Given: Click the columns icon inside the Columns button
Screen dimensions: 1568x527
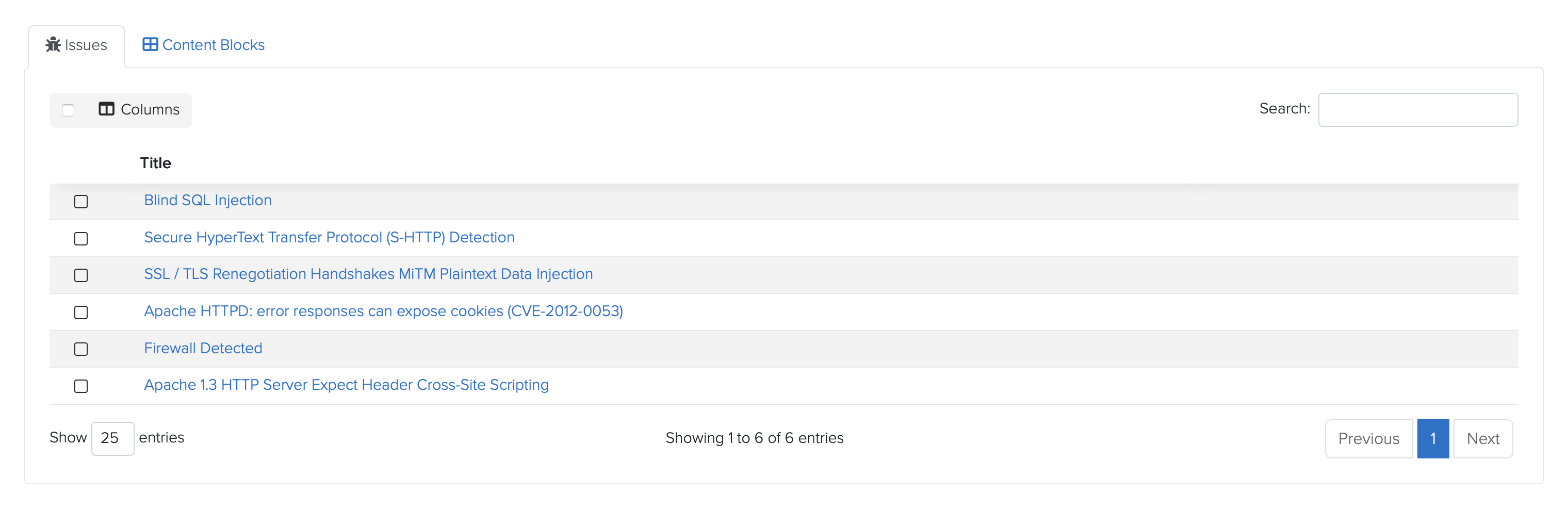Looking at the screenshot, I should (107, 109).
